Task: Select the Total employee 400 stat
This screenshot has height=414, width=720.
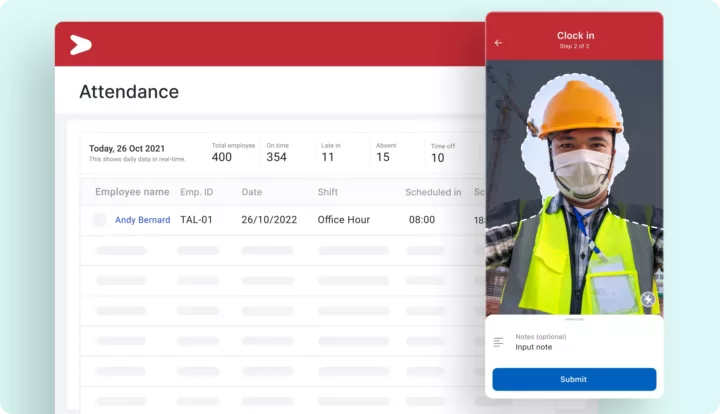Action: [222, 152]
